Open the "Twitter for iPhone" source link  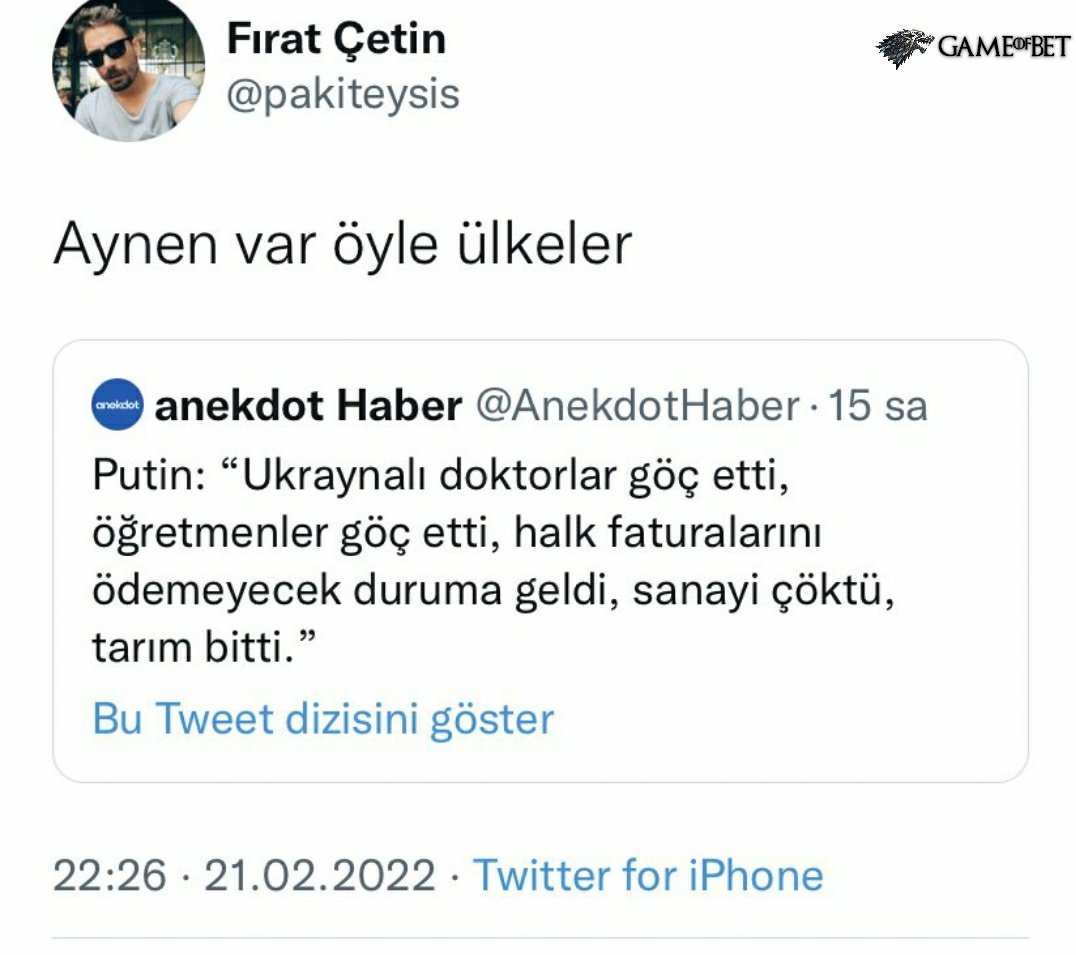coord(648,876)
